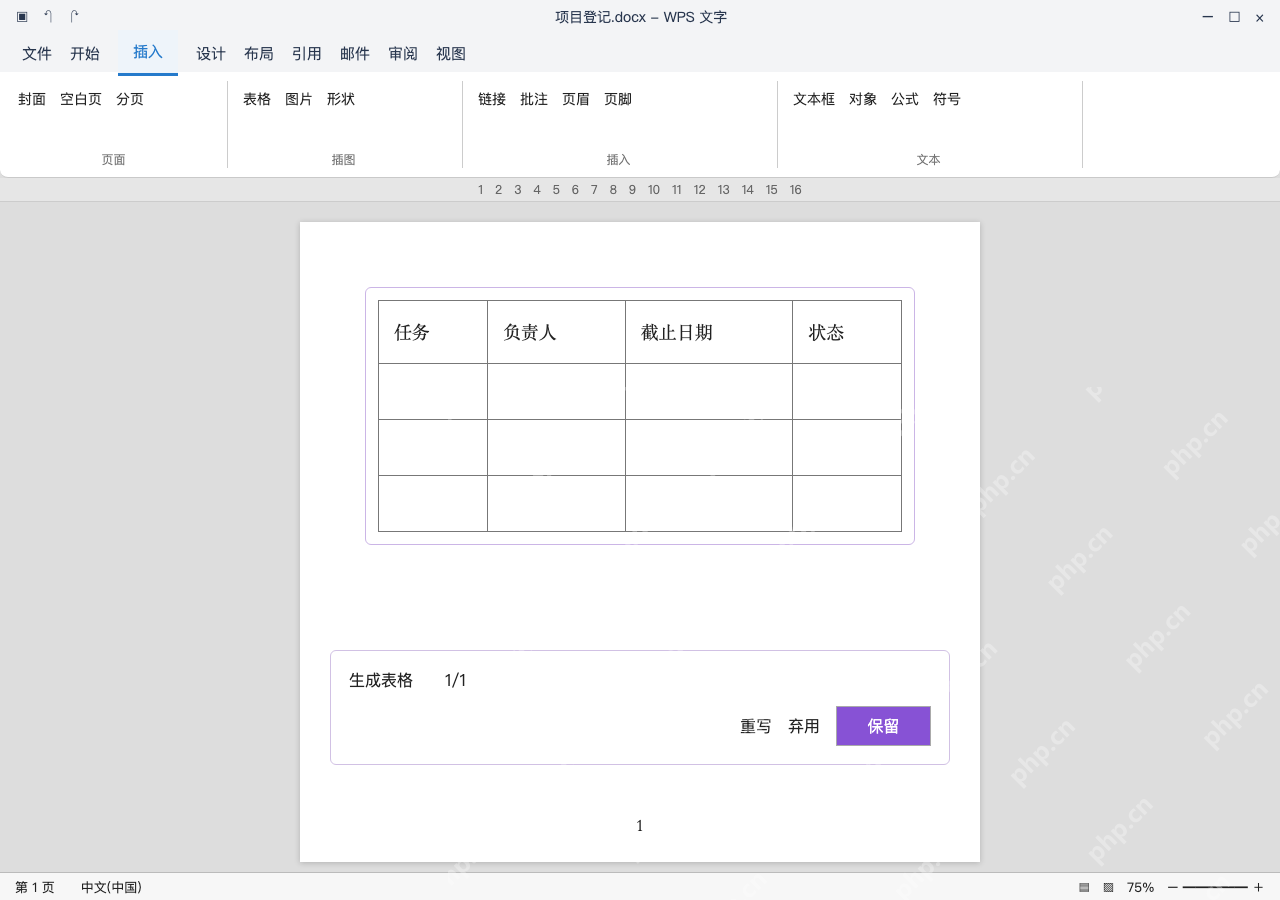Viewport: 1280px width, 900px height.
Task: Click the 页眉 header command
Action: pos(576,99)
